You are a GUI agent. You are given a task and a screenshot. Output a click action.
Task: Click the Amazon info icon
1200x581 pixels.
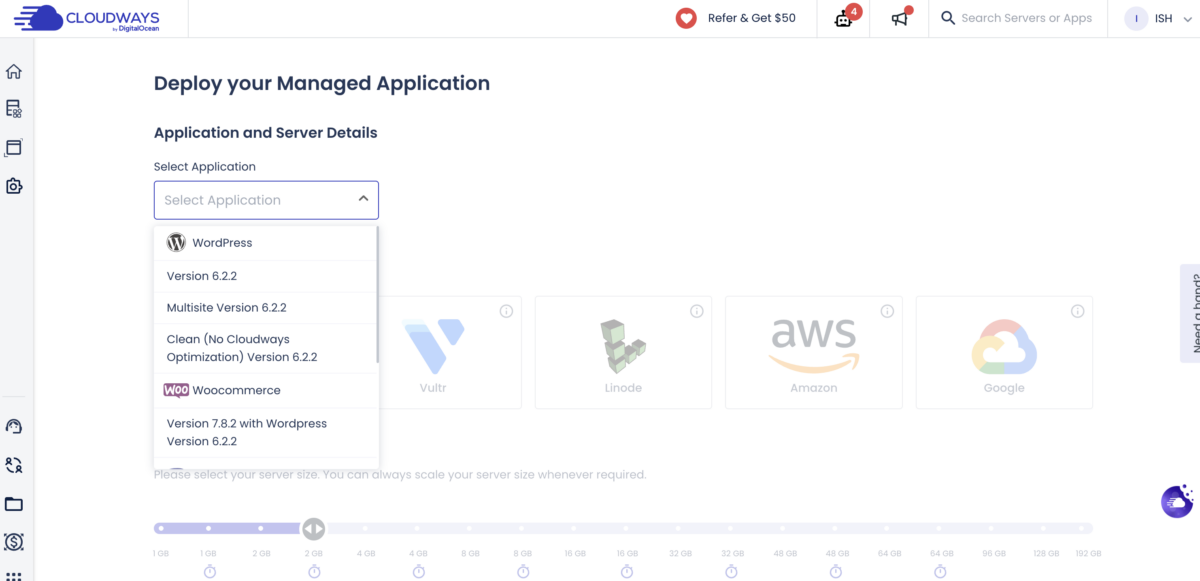887,311
